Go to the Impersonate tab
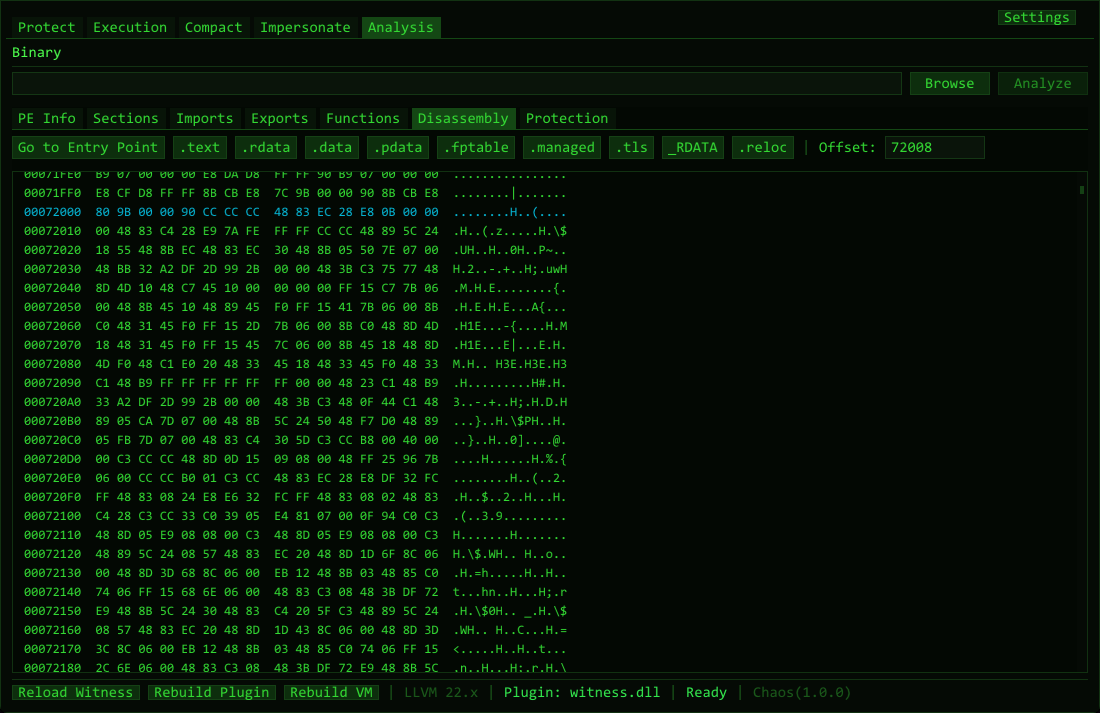 click(x=305, y=28)
